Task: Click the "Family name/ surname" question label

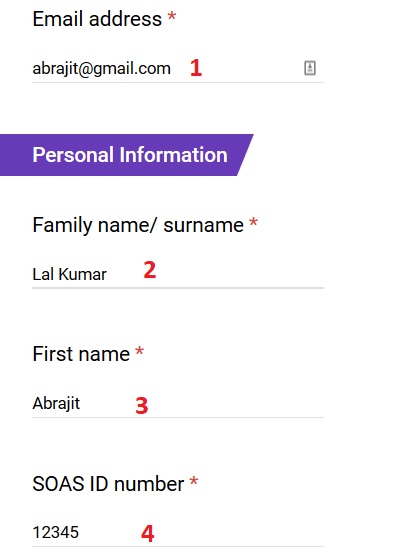Action: tap(138, 225)
